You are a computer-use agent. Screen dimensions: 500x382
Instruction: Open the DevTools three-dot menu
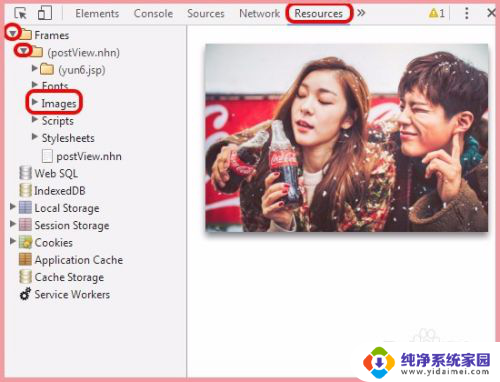click(467, 13)
